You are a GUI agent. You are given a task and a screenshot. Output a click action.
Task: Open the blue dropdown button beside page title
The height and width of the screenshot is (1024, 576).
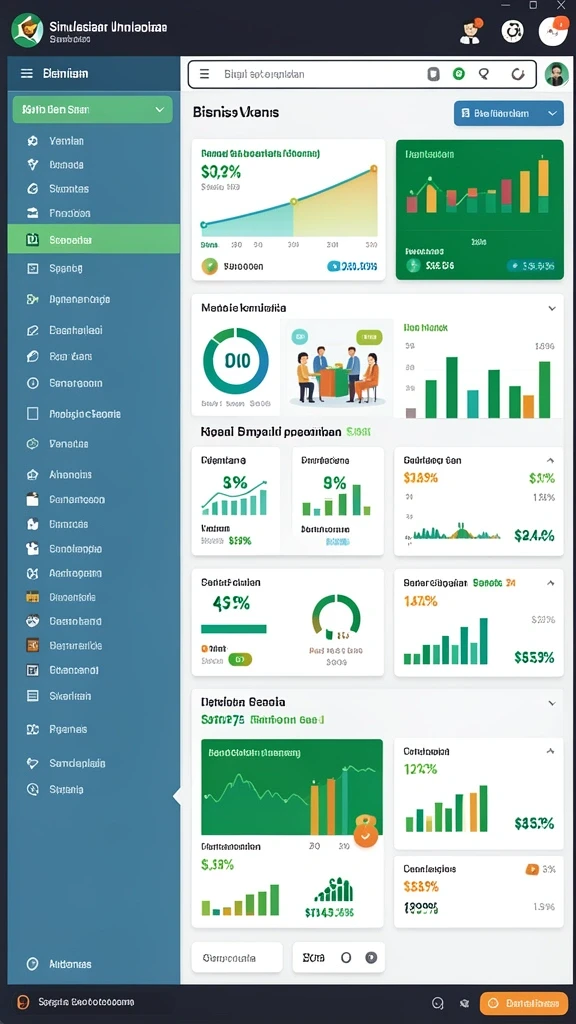point(509,113)
